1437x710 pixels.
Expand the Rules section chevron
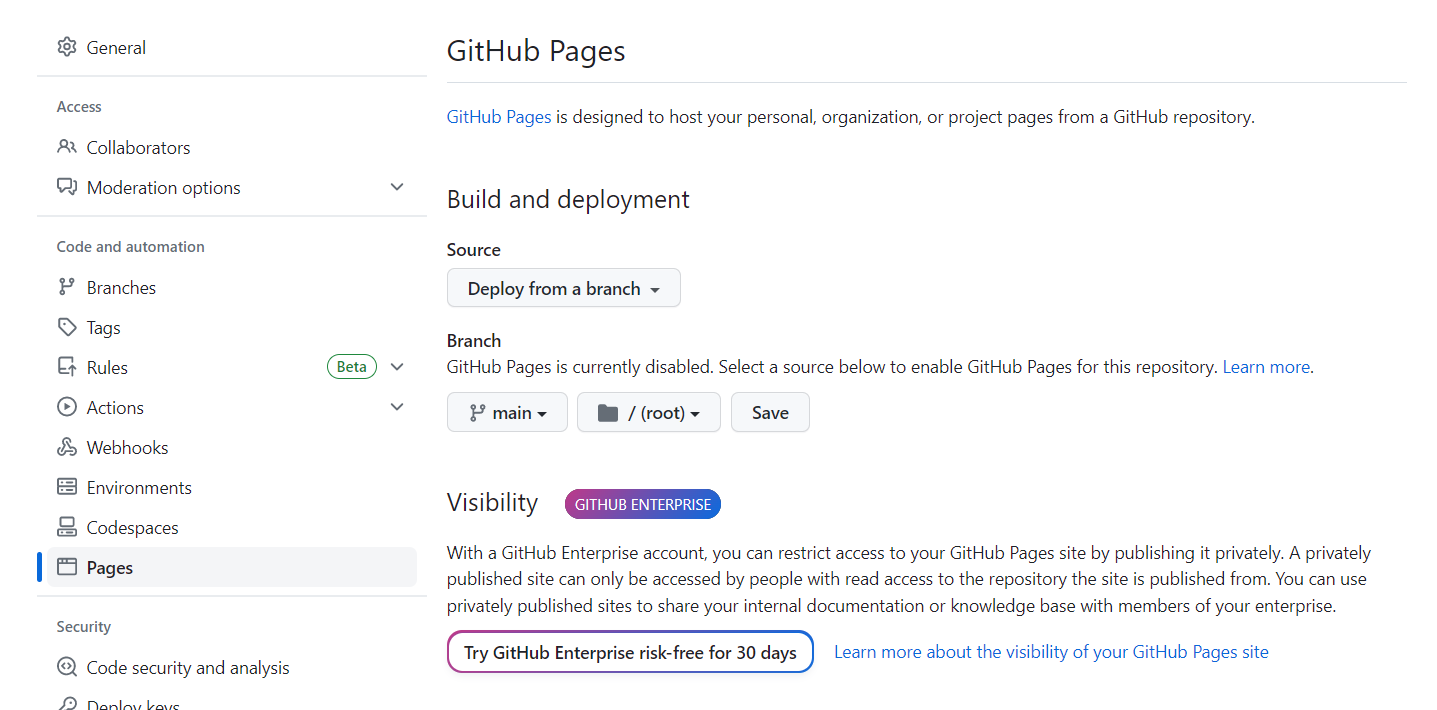(397, 367)
